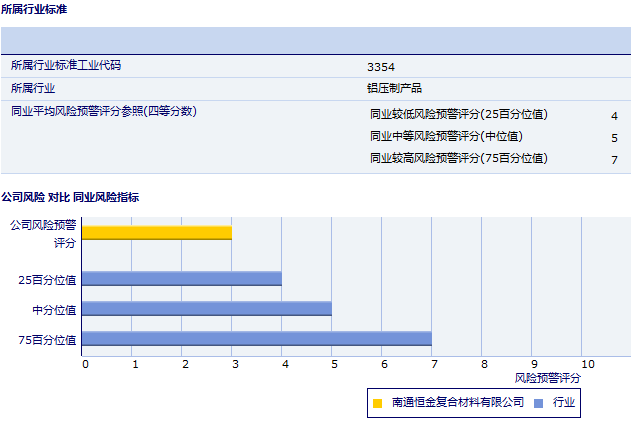642x423 pixels.
Task: Click the 同业中等风险预警评分(中位值) label
Action: [446, 136]
